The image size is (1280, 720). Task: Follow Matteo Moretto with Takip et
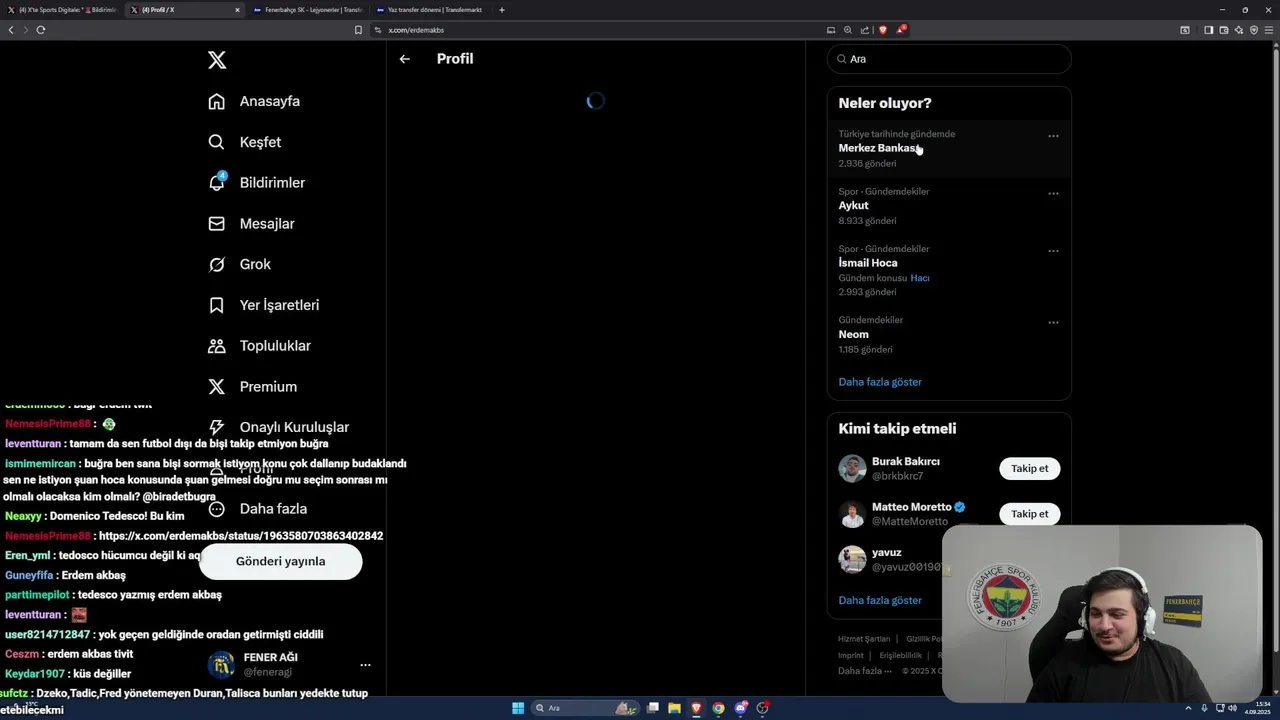1029,514
